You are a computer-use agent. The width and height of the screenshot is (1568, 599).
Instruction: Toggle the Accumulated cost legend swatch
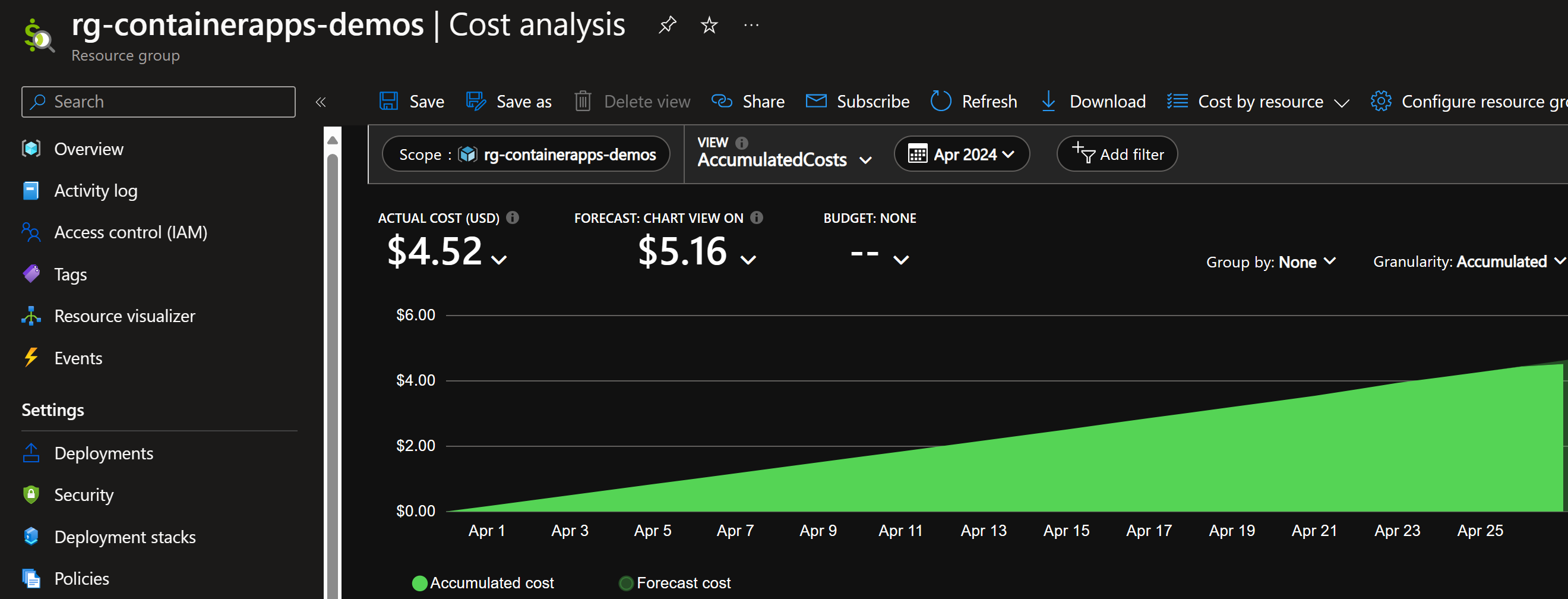pyautogui.click(x=419, y=583)
